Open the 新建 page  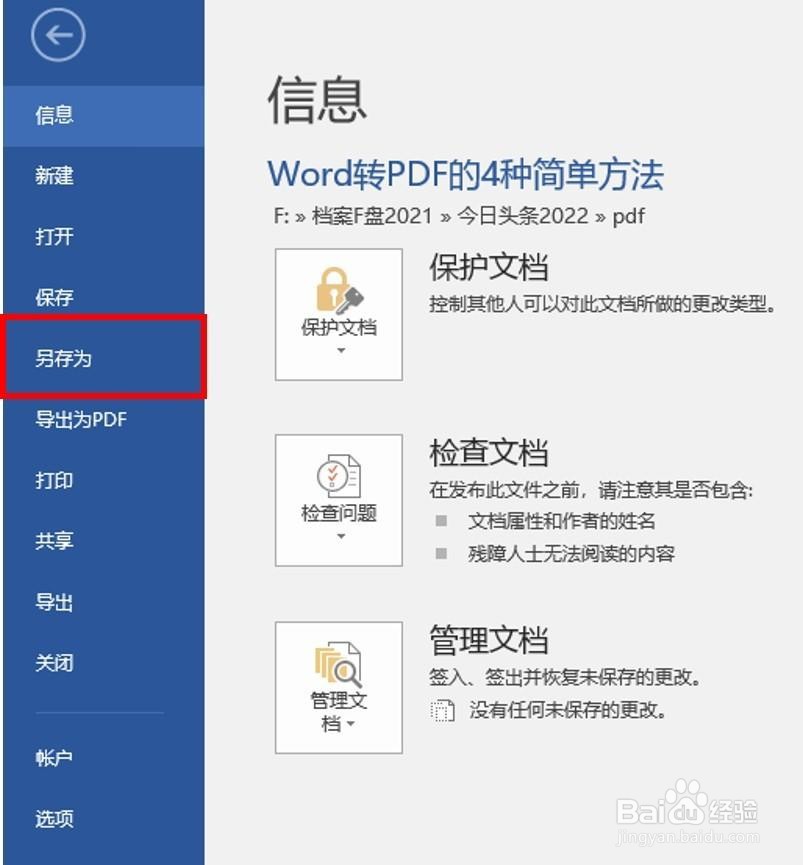(53, 176)
